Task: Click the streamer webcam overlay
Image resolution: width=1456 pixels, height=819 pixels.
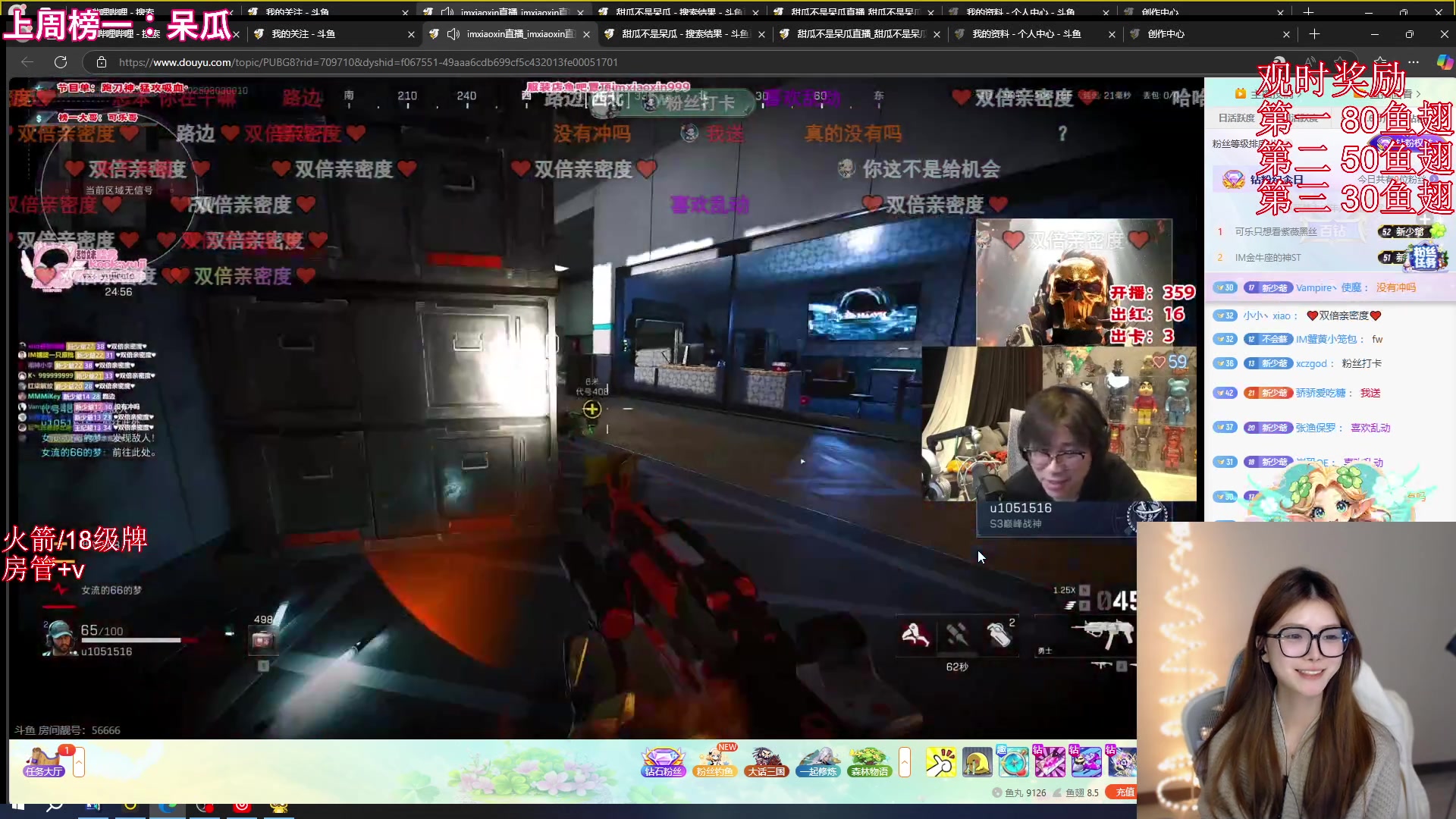Action: [x=1059, y=423]
